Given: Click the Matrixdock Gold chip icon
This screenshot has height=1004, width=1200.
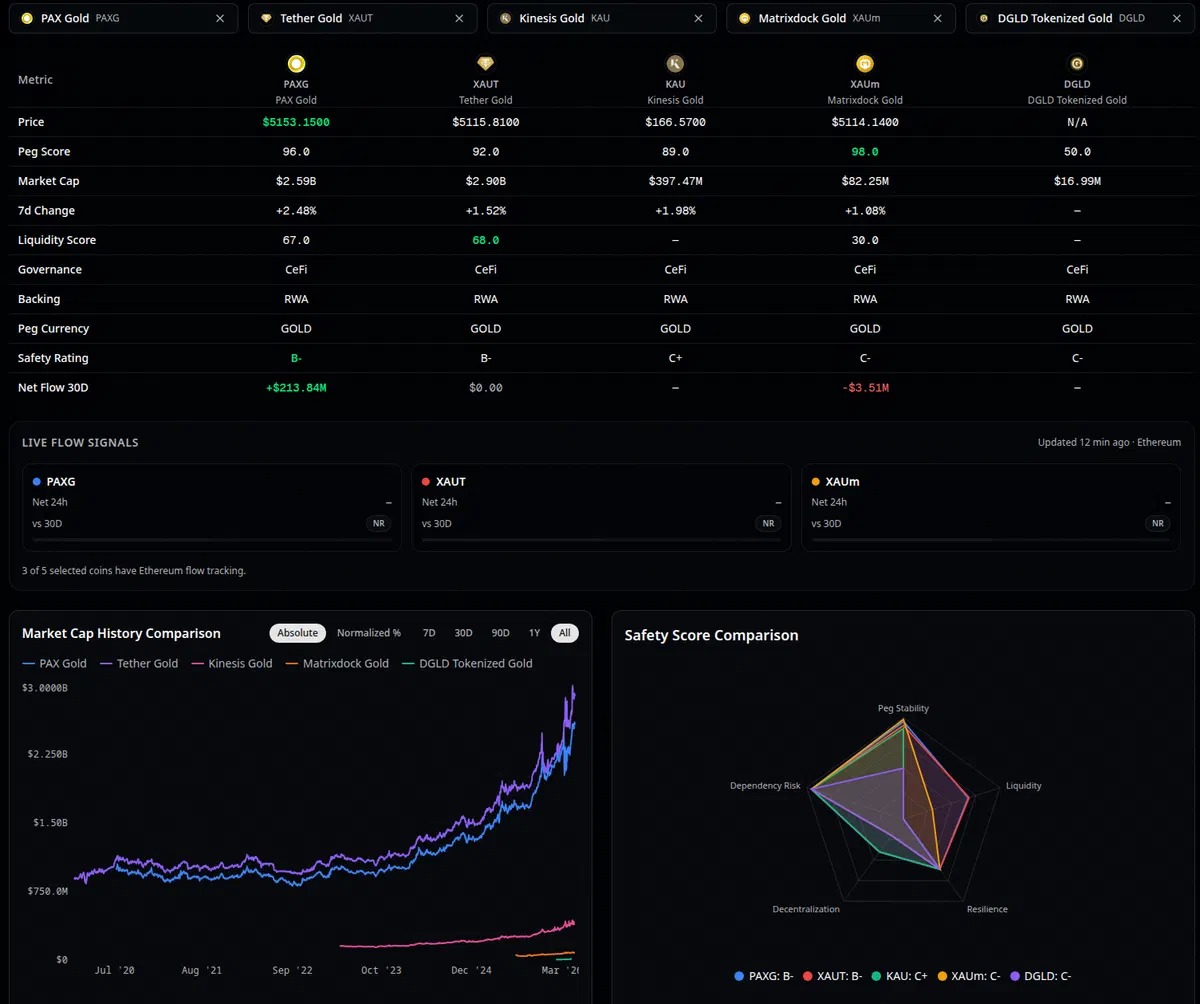Looking at the screenshot, I should pyautogui.click(x=744, y=18).
